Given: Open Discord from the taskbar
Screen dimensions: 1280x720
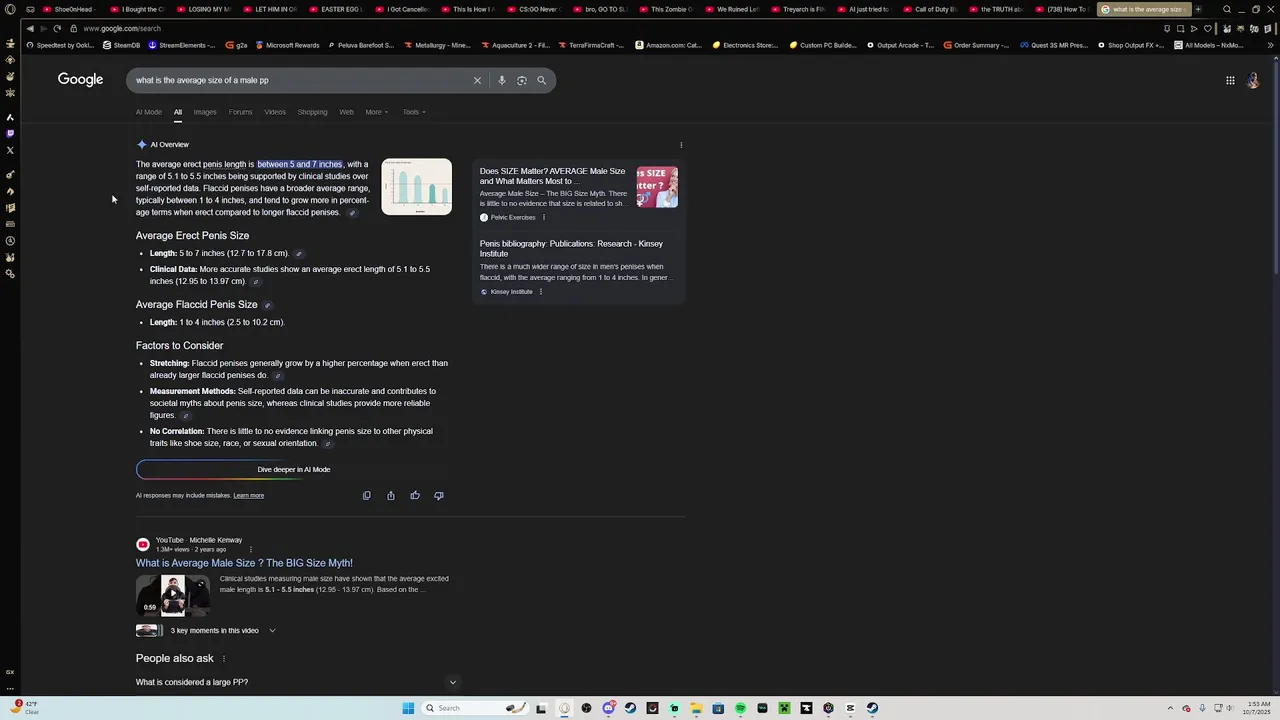Looking at the screenshot, I should 609,708.
